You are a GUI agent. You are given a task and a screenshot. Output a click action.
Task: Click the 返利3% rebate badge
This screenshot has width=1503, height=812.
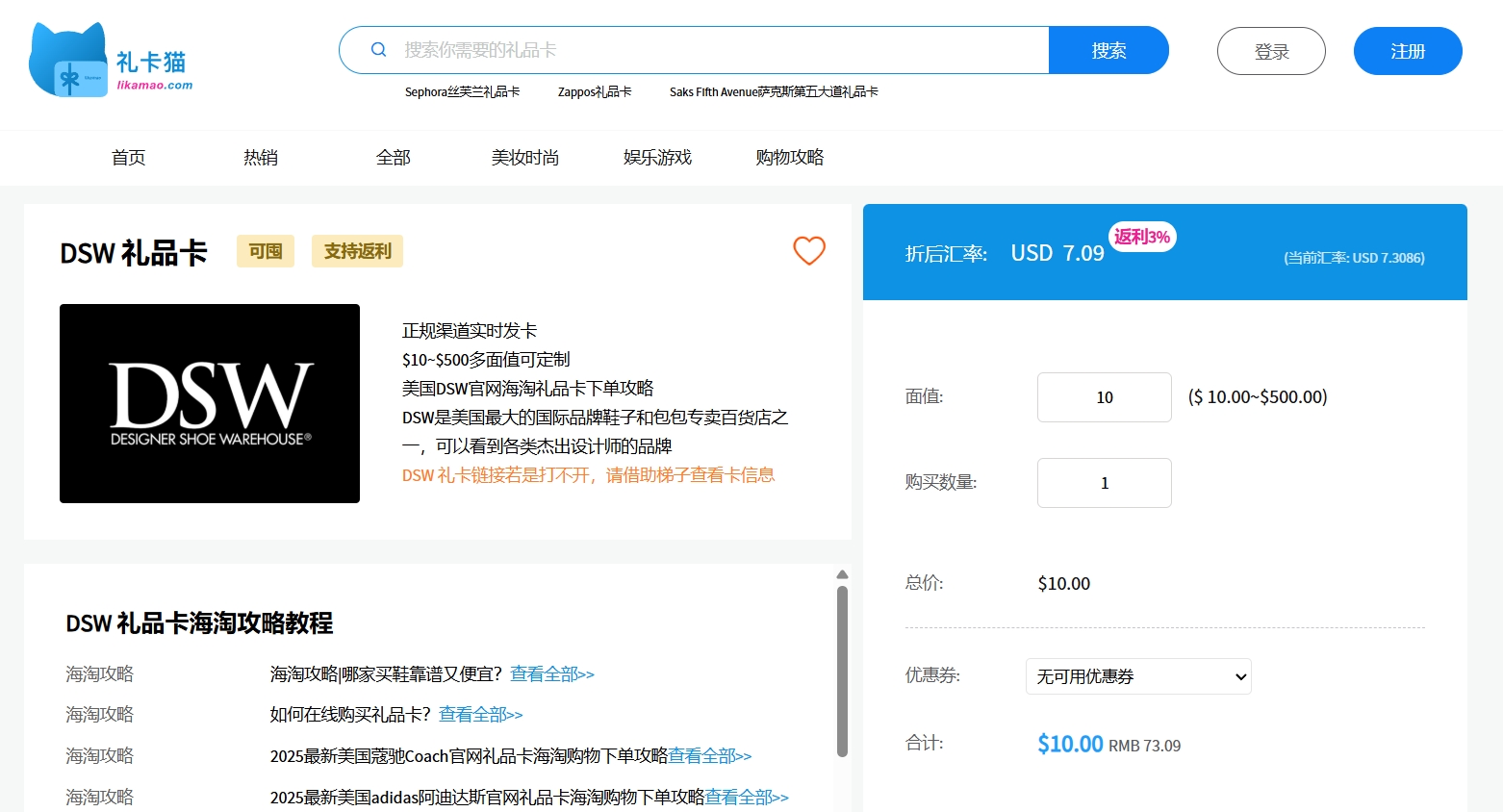coord(1142,237)
